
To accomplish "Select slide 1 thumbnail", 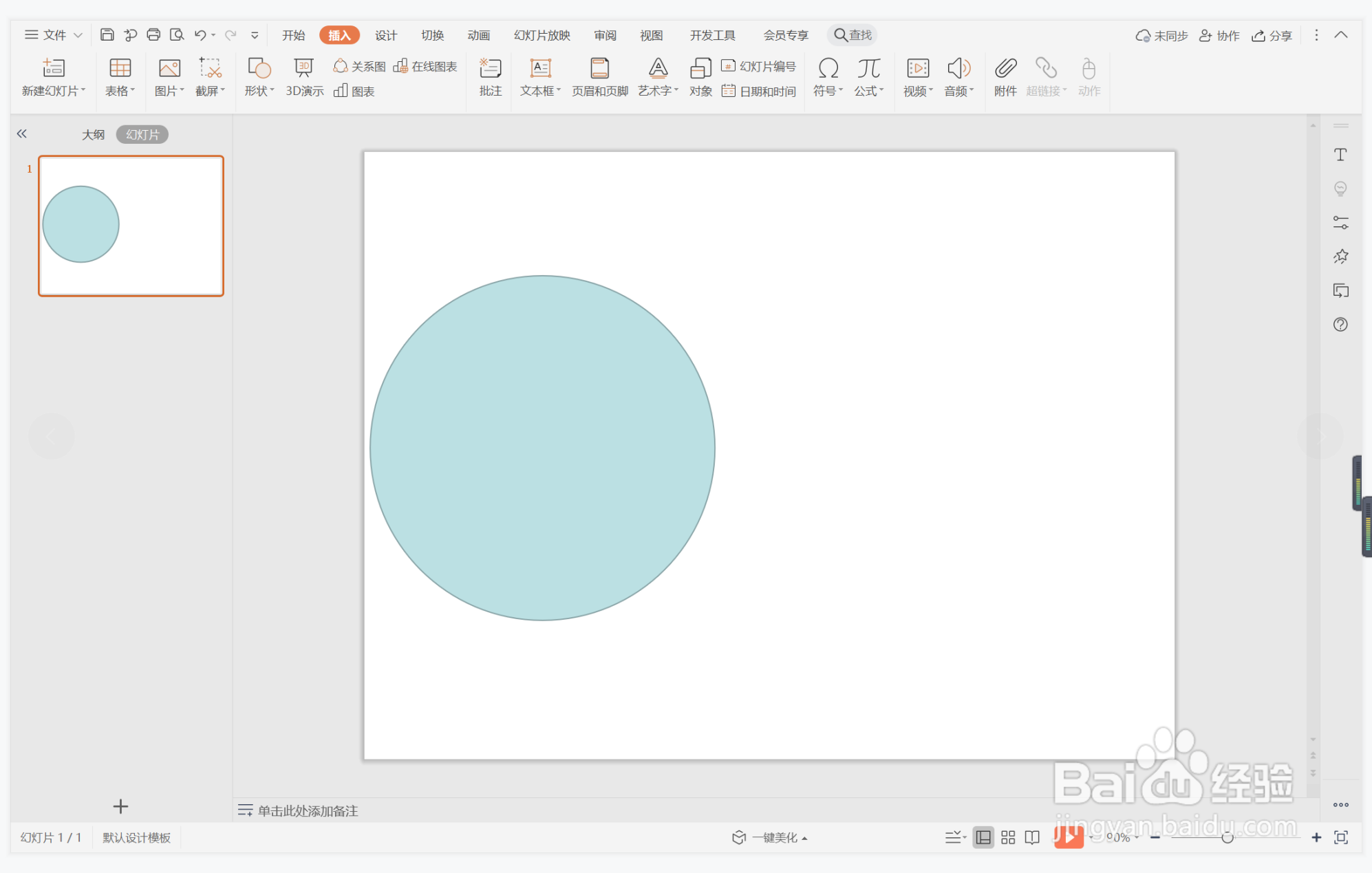I will coord(131,226).
